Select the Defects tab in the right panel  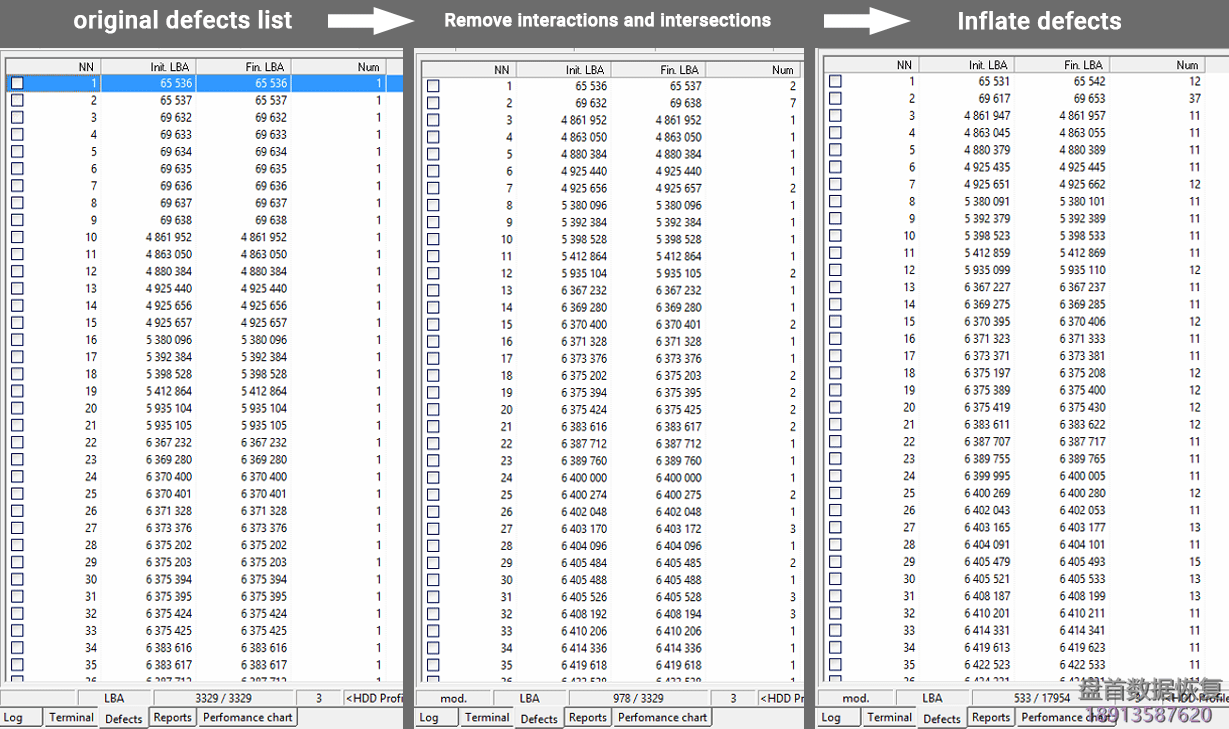[x=941, y=718]
